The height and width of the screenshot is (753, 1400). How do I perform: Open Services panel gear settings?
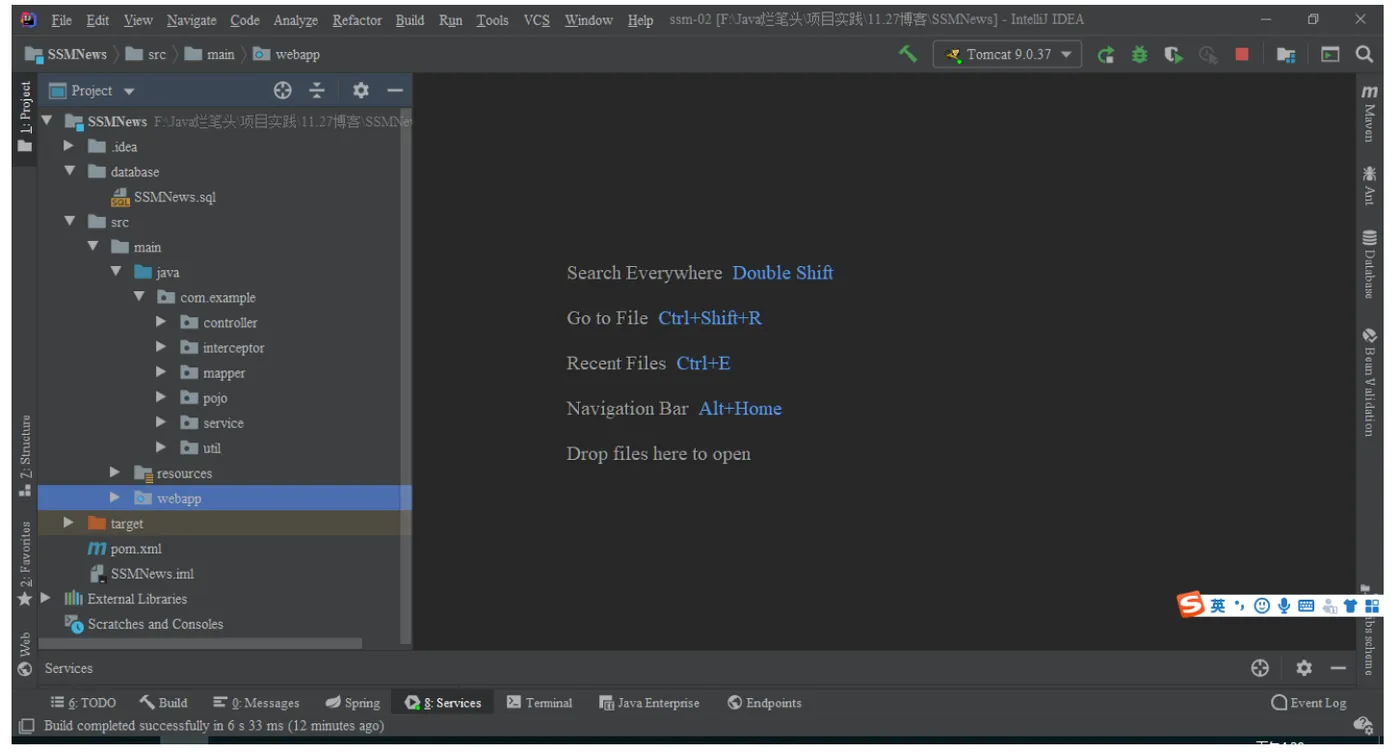[x=1304, y=668]
